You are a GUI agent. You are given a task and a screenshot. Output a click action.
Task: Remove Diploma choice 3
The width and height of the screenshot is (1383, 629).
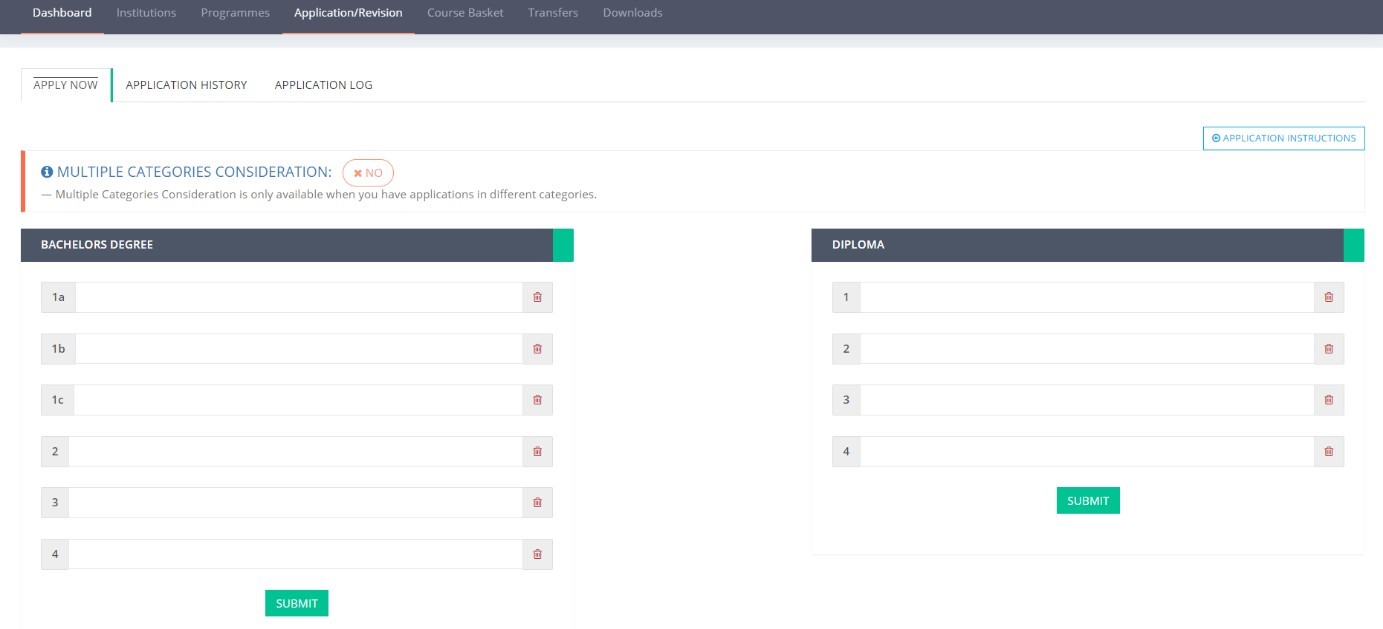[x=1328, y=400]
